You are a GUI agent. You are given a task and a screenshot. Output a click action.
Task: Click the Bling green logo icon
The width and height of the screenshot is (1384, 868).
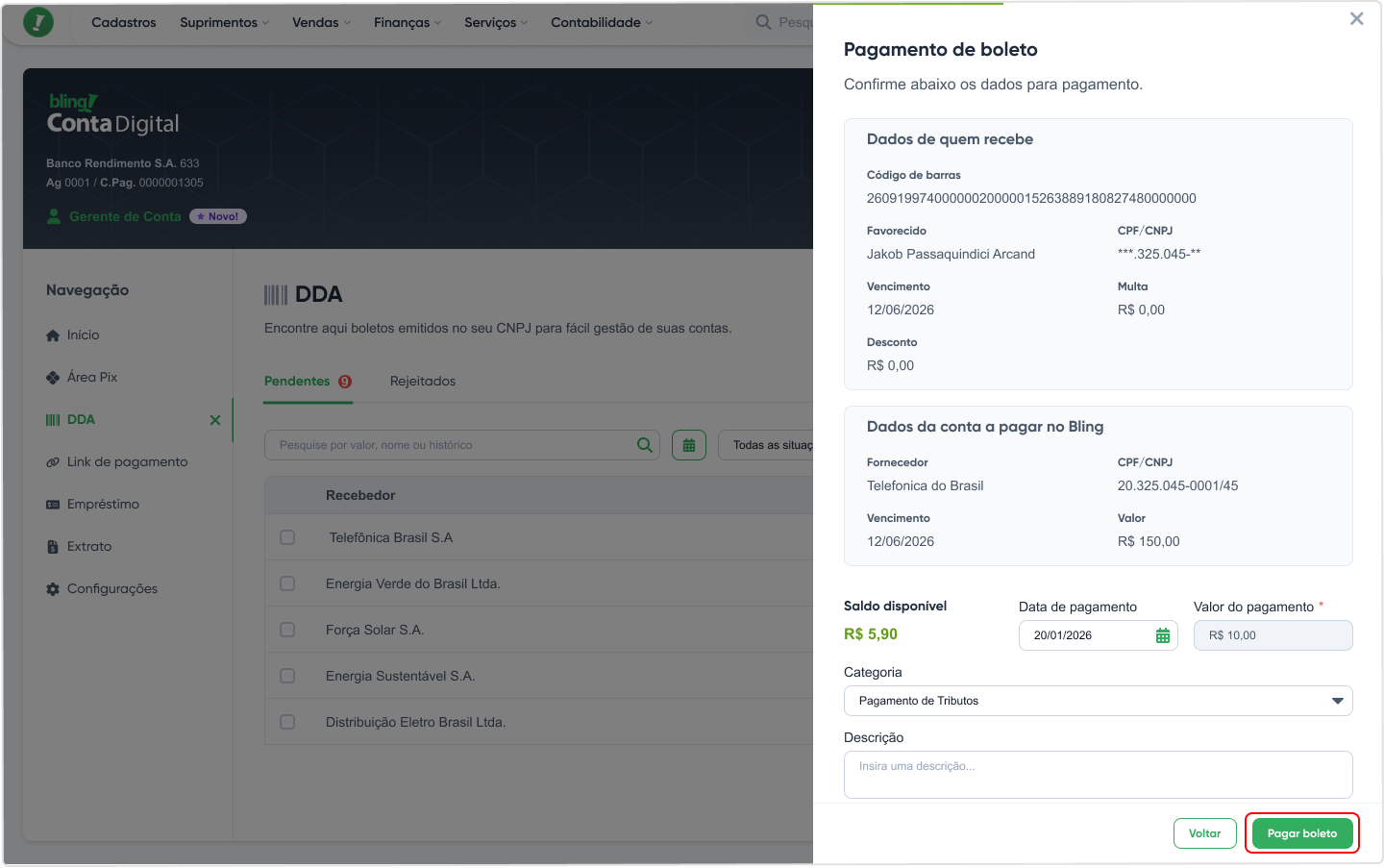(38, 22)
